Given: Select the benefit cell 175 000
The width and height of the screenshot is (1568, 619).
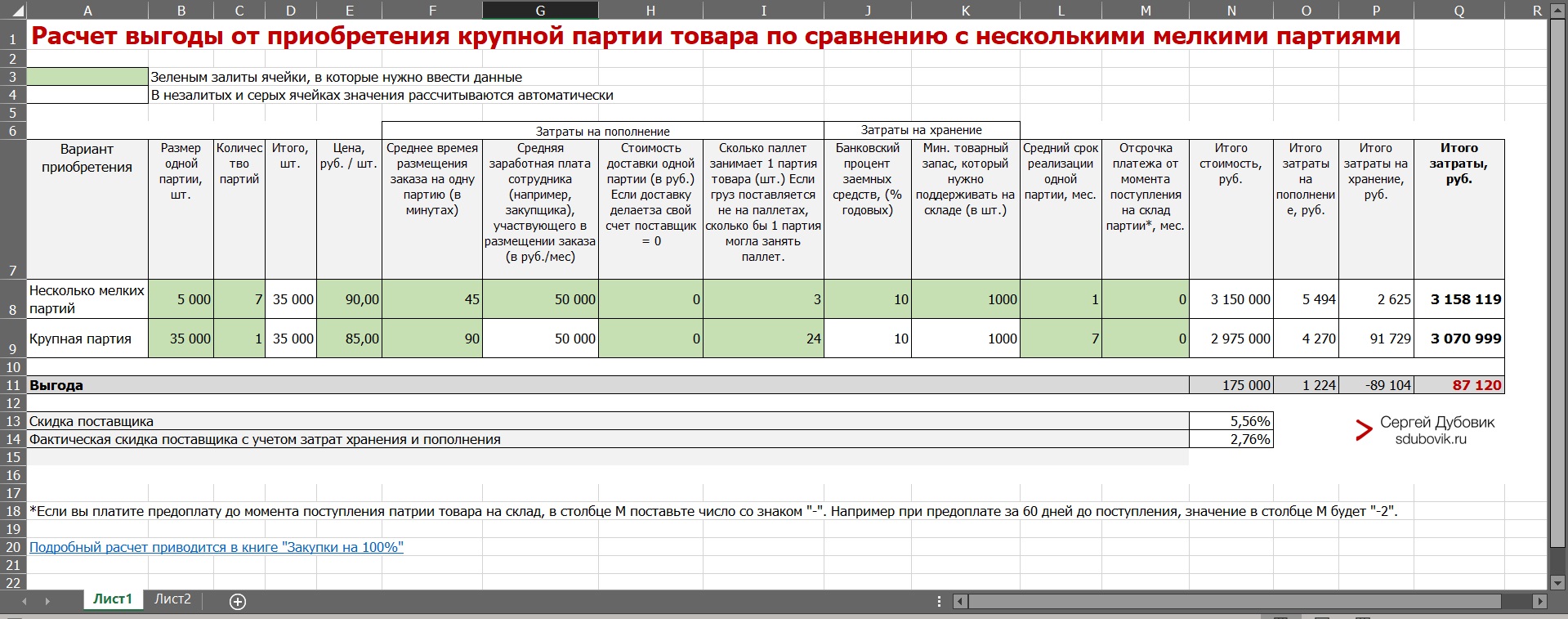Looking at the screenshot, I should 1231,385.
